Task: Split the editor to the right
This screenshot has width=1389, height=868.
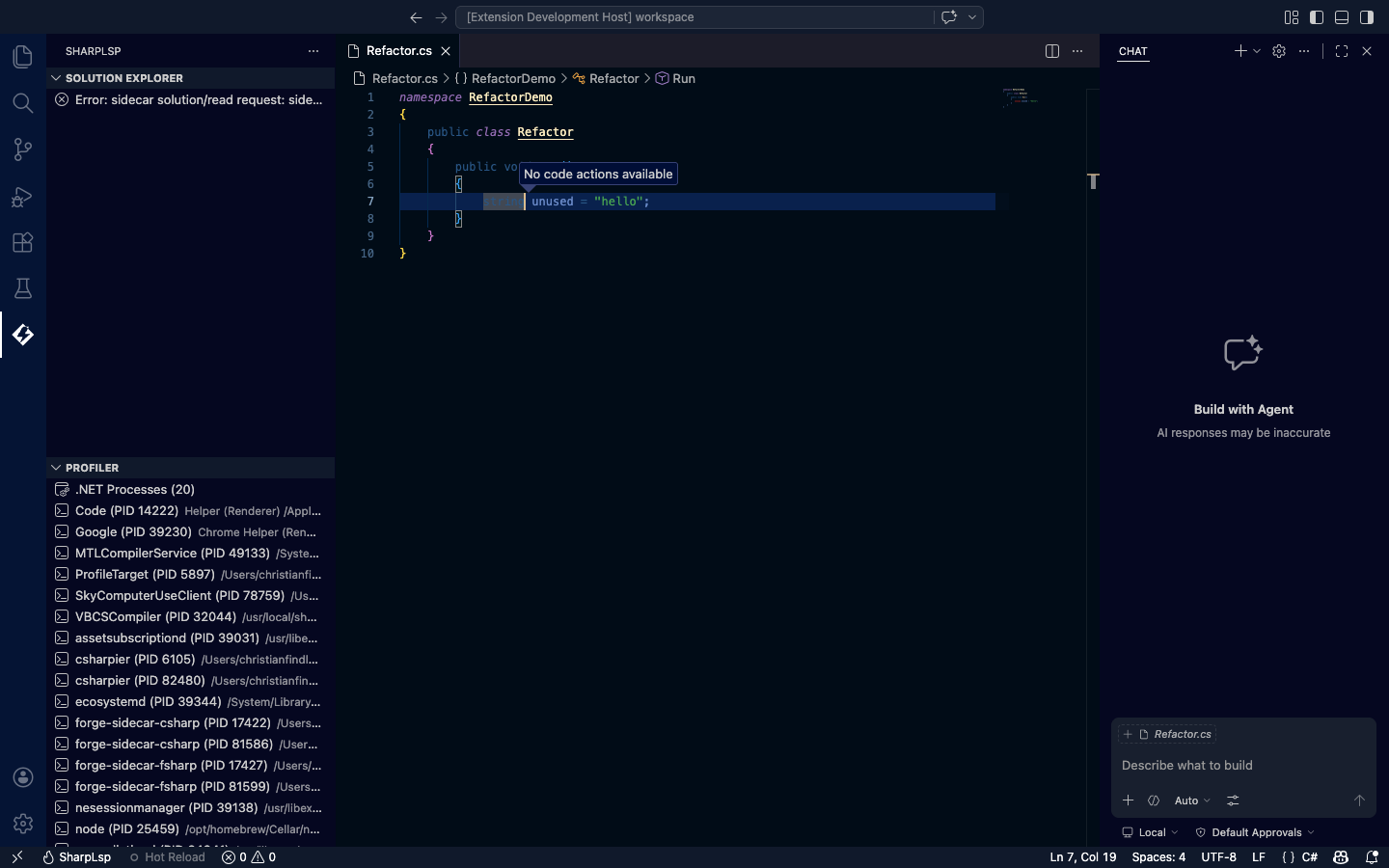Action: tap(1052, 51)
